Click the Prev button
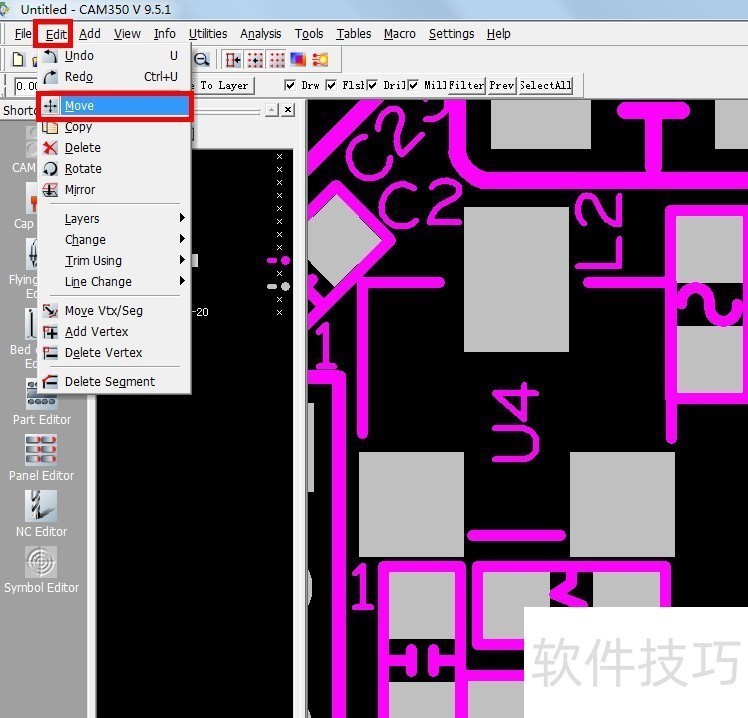Viewport: 748px width, 718px height. point(502,85)
